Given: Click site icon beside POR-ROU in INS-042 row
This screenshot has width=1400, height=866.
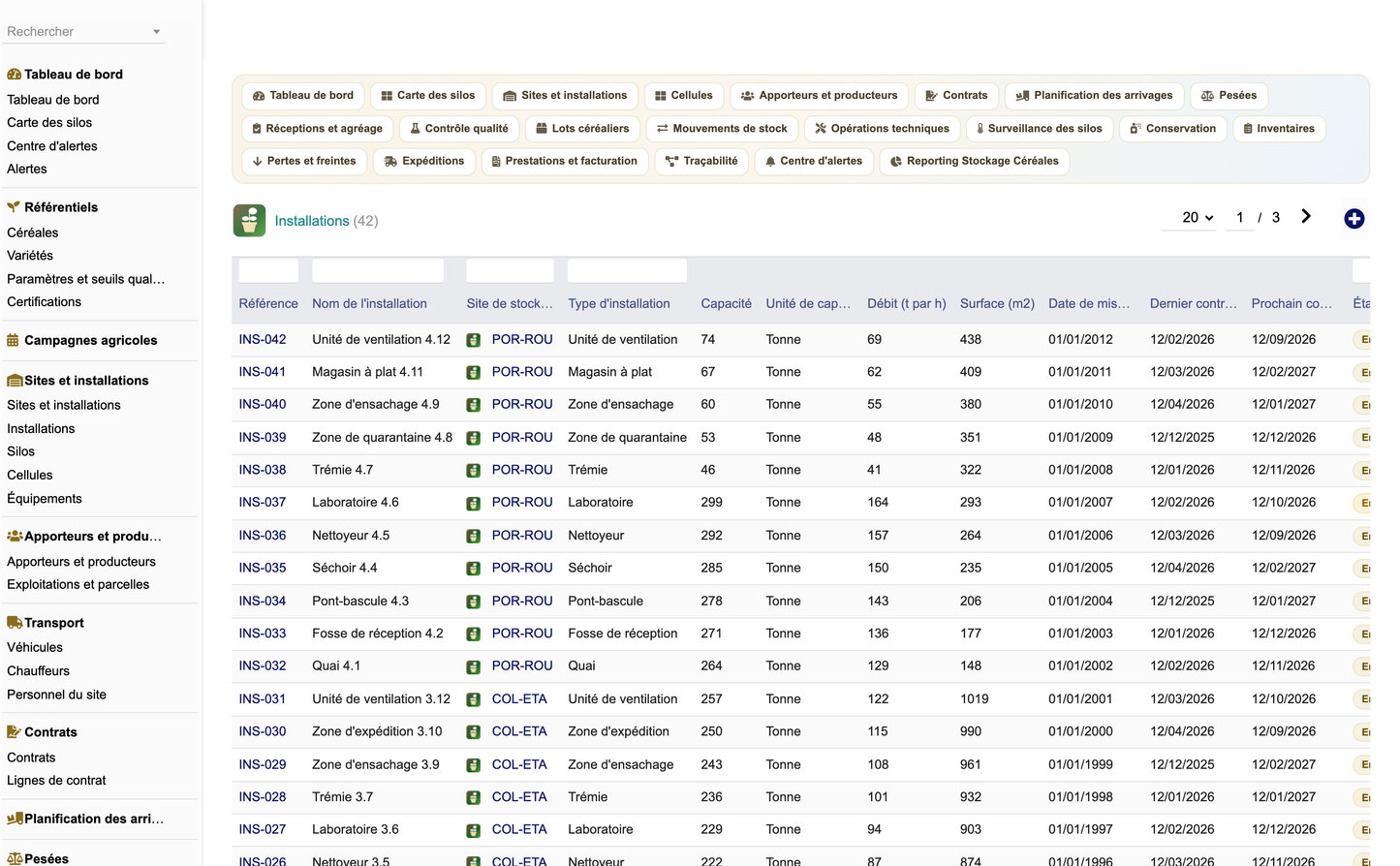Looking at the screenshot, I should pos(474,340).
